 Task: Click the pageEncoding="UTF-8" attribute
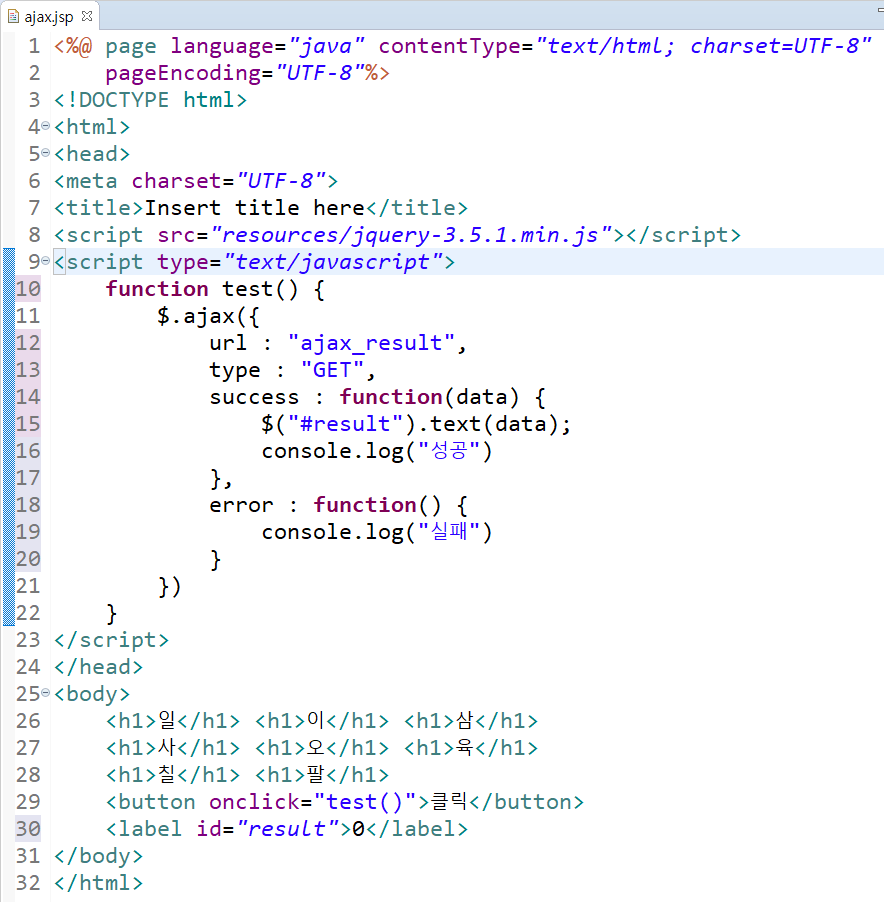pos(234,73)
